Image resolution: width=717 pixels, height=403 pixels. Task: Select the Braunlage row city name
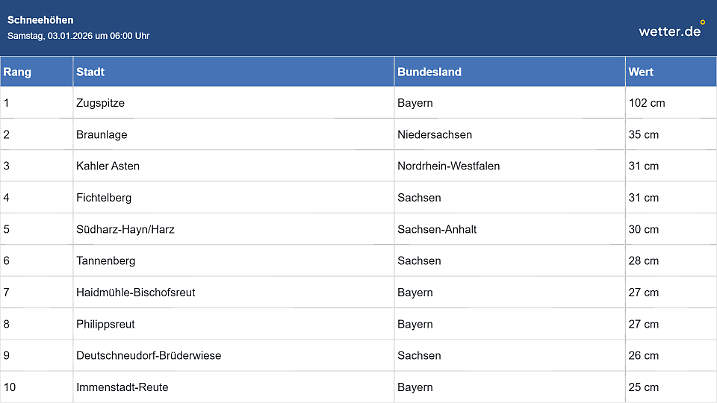click(x=101, y=135)
